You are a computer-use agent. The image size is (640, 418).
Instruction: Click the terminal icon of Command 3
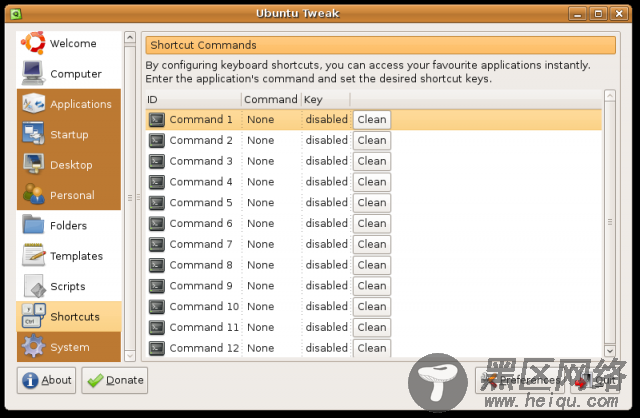[157, 161]
